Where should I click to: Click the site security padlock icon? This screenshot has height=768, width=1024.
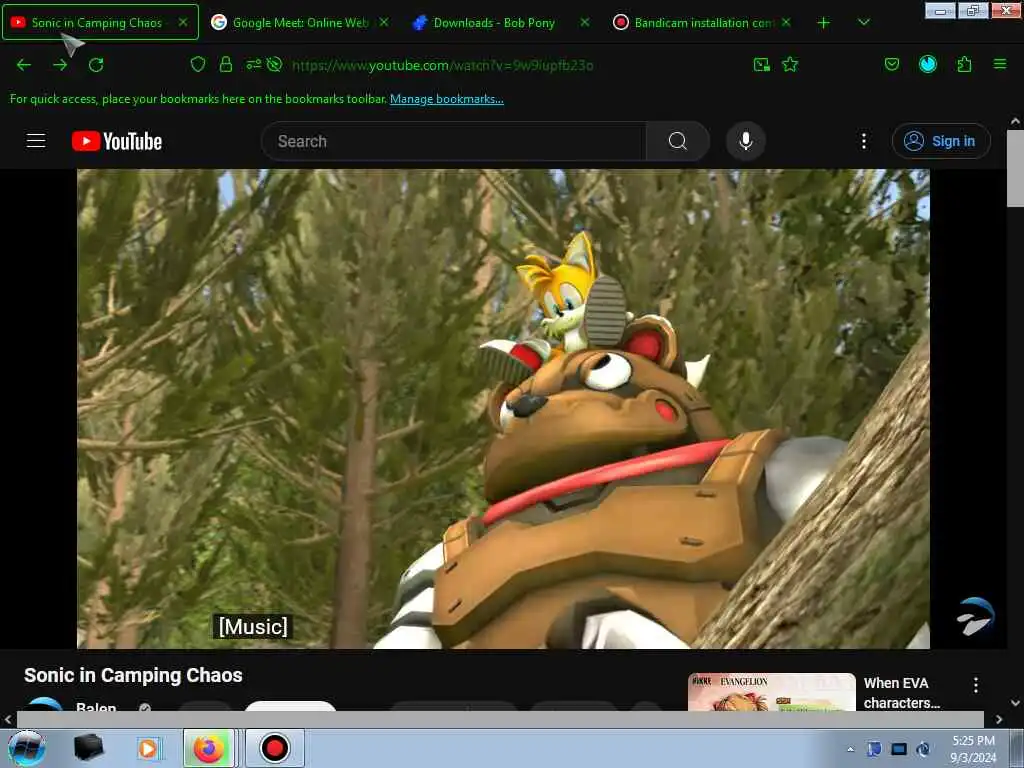coord(226,64)
